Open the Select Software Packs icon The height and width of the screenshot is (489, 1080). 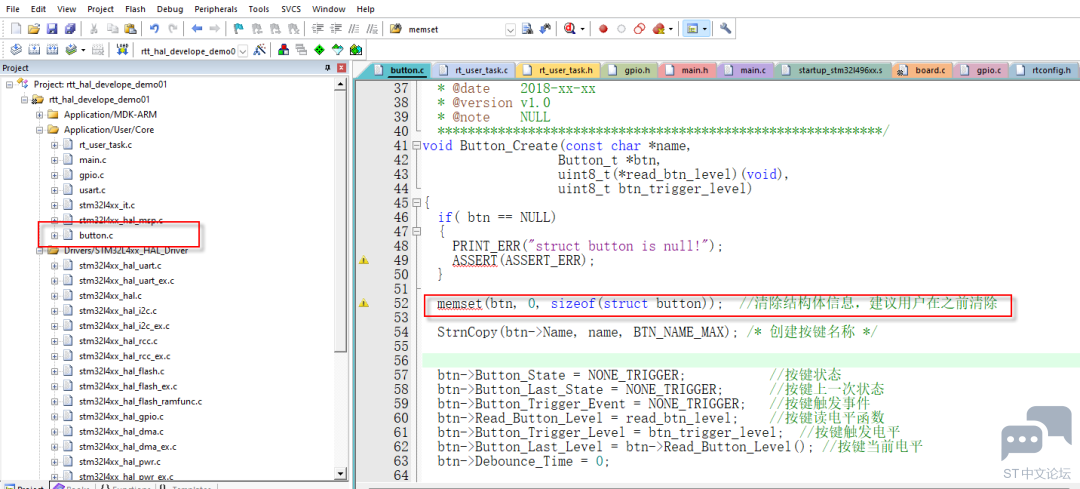coord(337,50)
